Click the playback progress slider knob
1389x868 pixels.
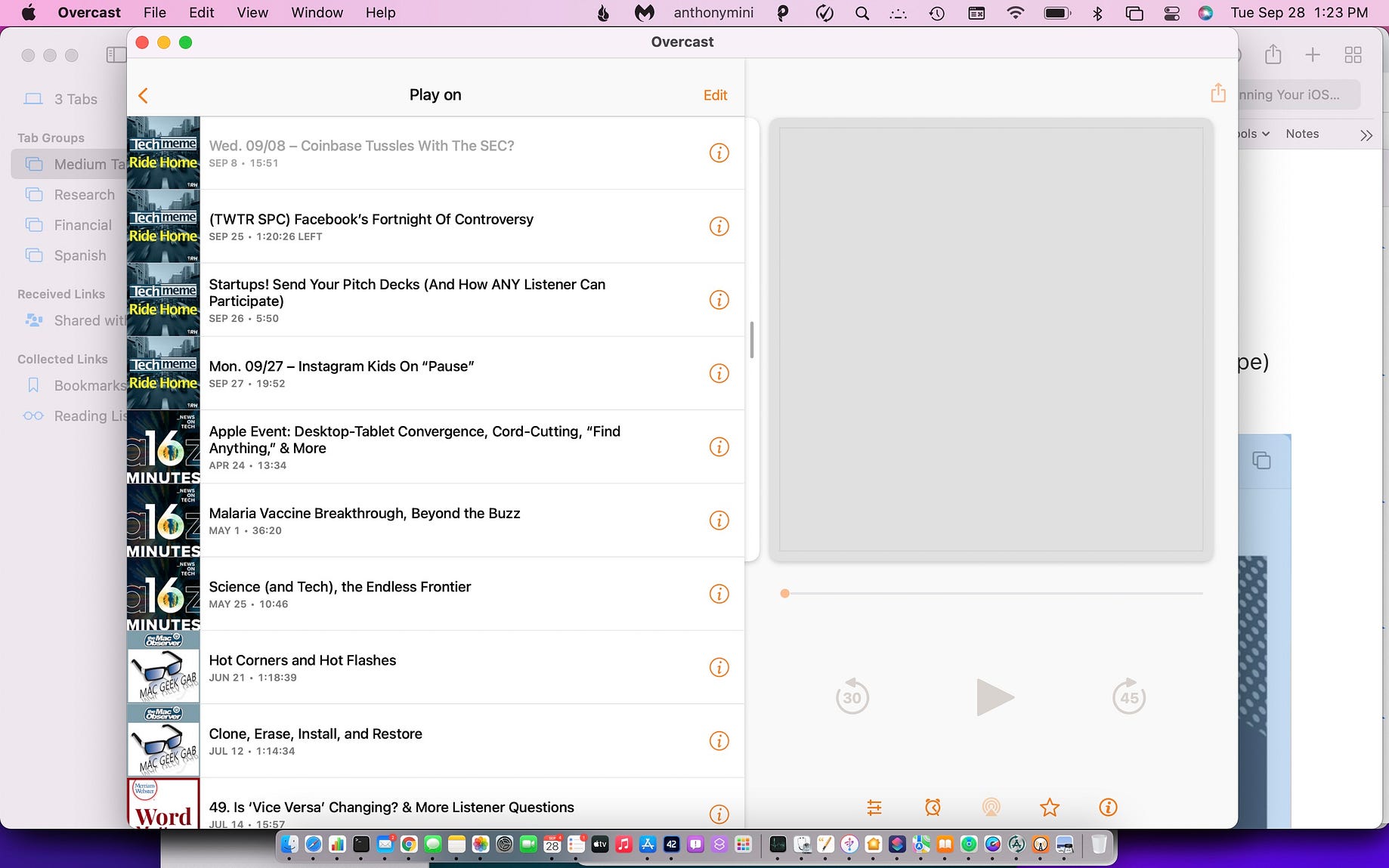tap(784, 594)
